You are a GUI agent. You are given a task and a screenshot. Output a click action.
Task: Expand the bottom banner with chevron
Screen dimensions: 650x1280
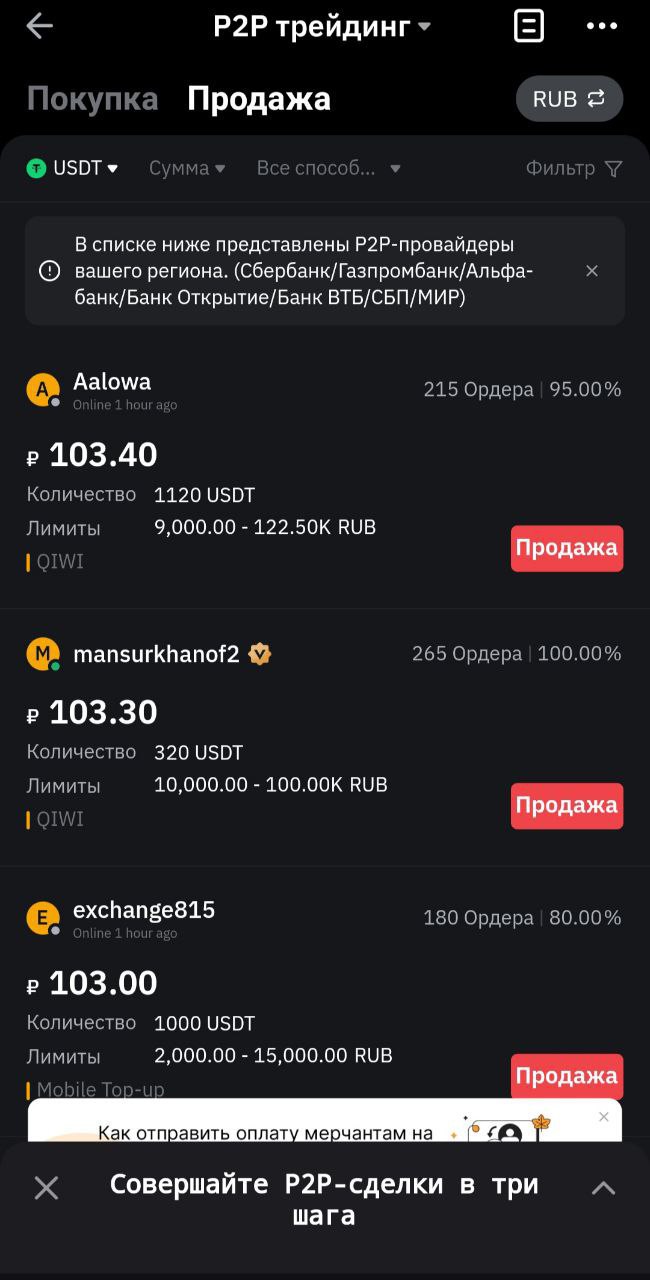(x=603, y=1188)
